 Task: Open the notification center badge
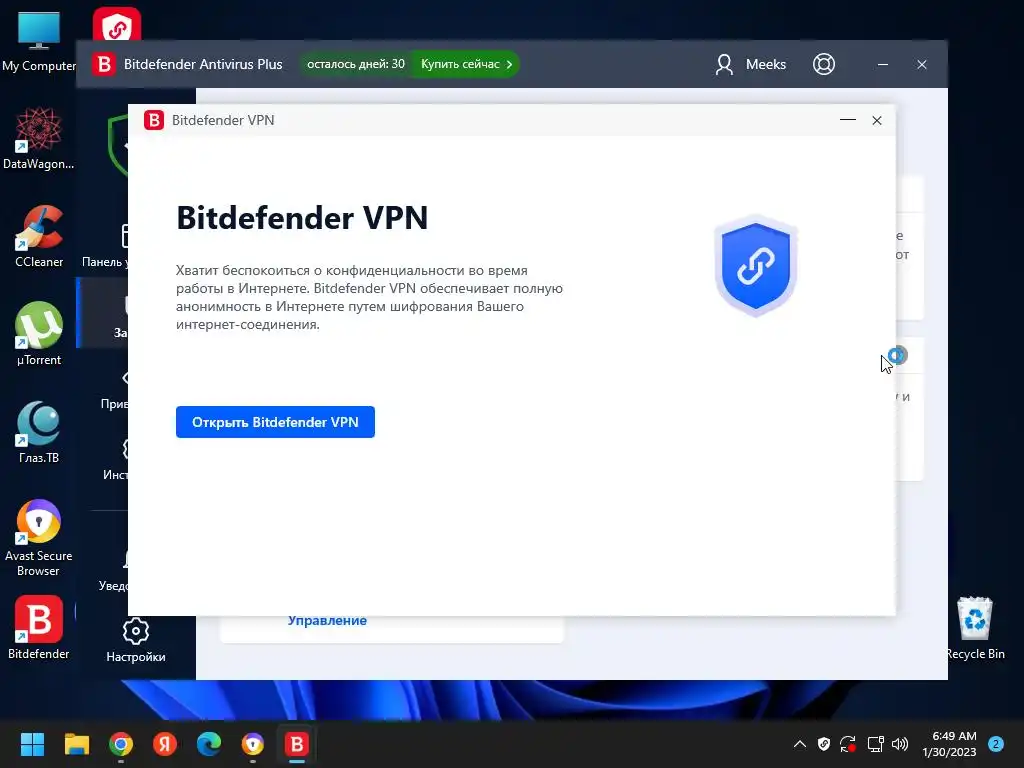click(995, 744)
